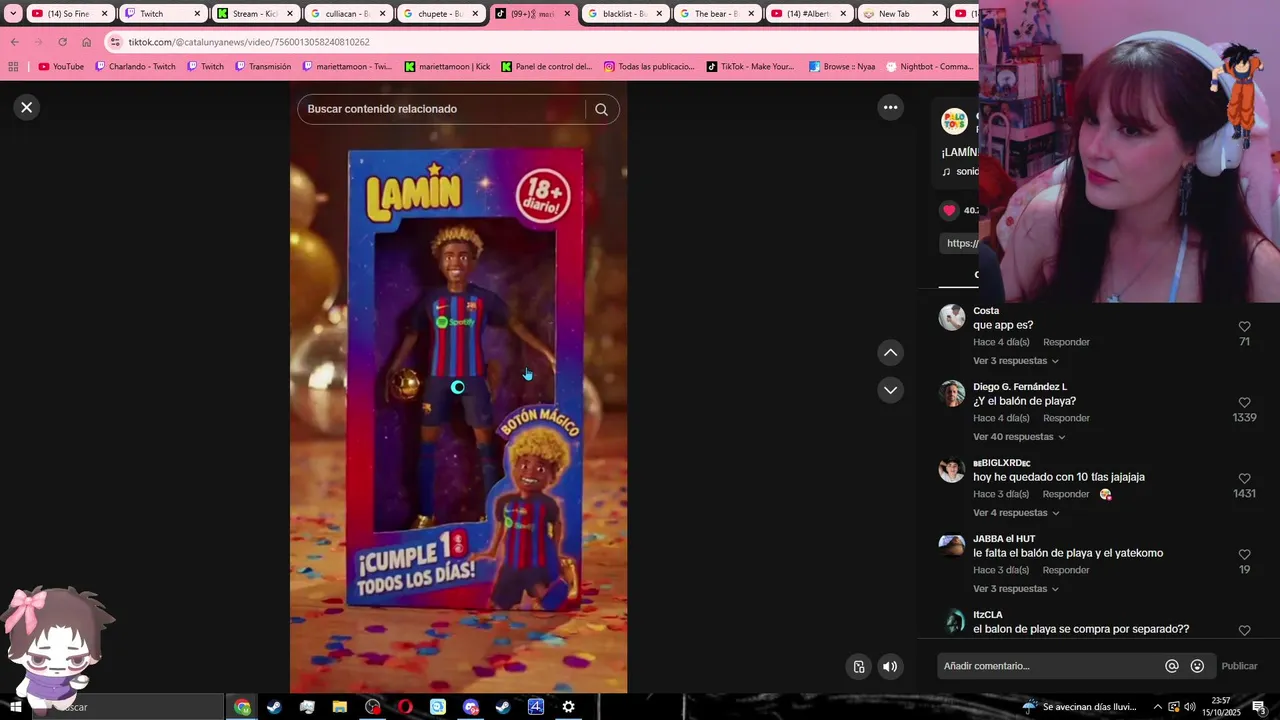1280x720 pixels.
Task: Like BIGLXRD's comment
Action: coord(1244,478)
